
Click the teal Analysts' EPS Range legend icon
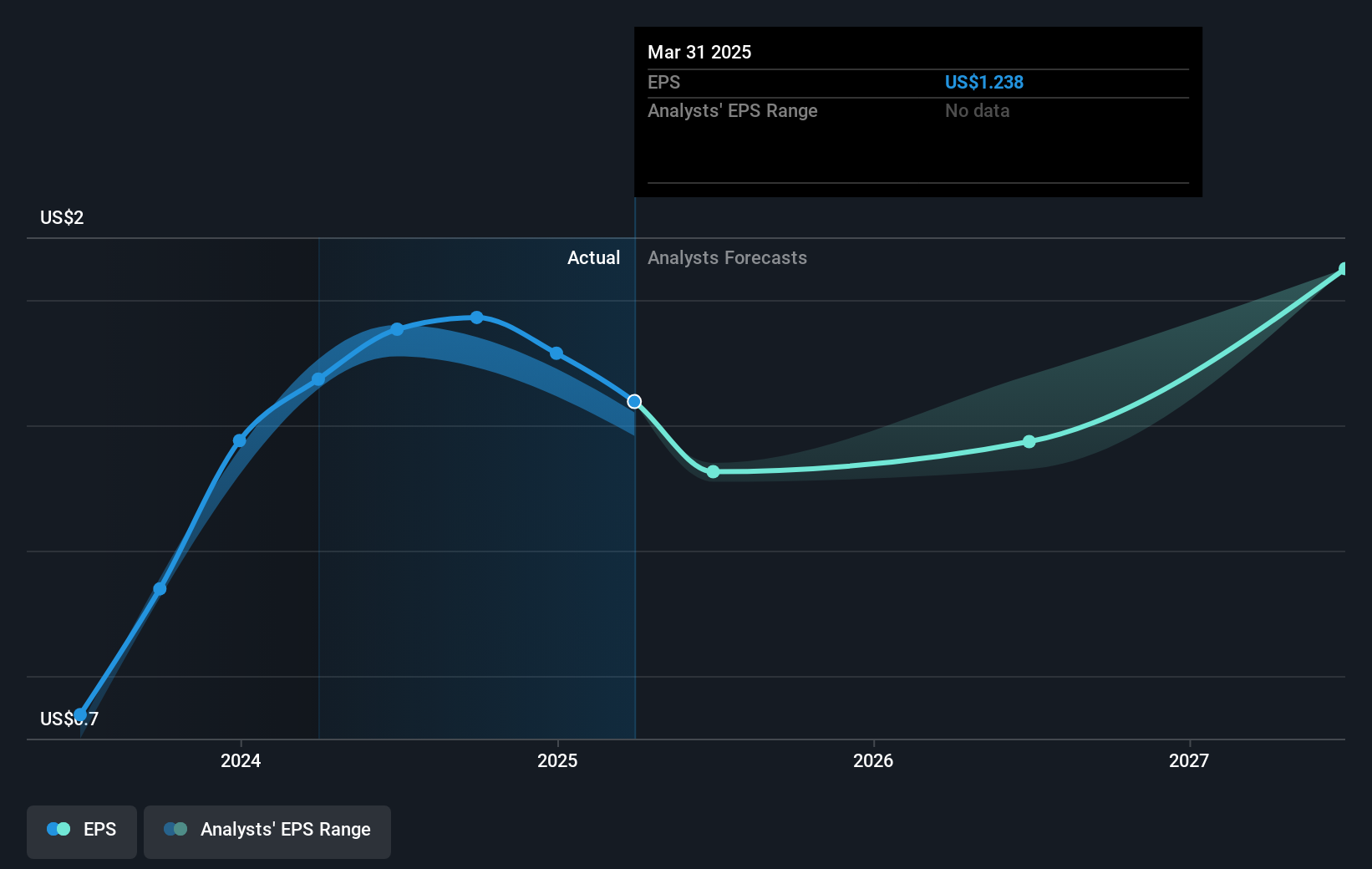pyautogui.click(x=175, y=829)
